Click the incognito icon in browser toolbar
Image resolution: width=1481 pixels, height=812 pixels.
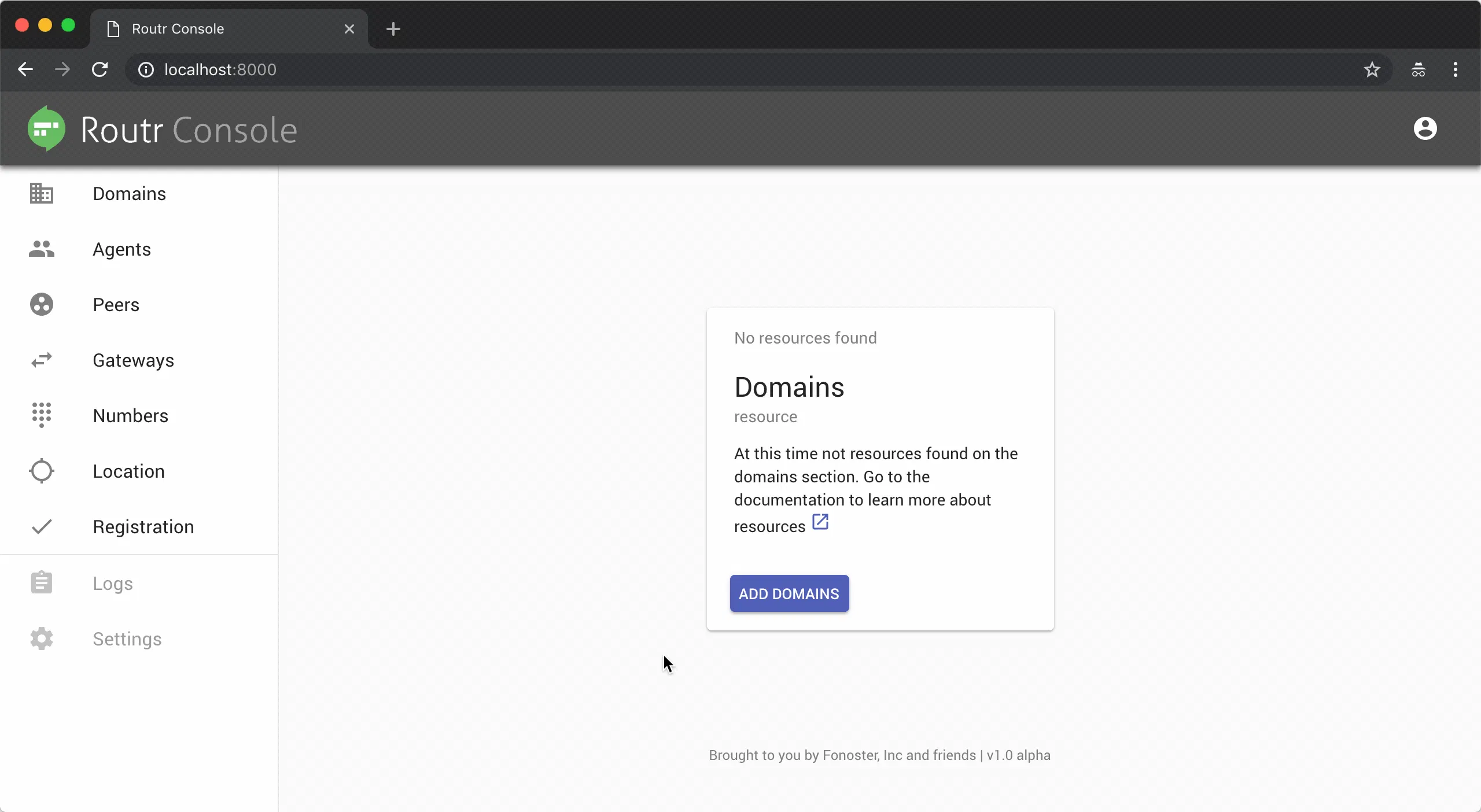(x=1419, y=70)
